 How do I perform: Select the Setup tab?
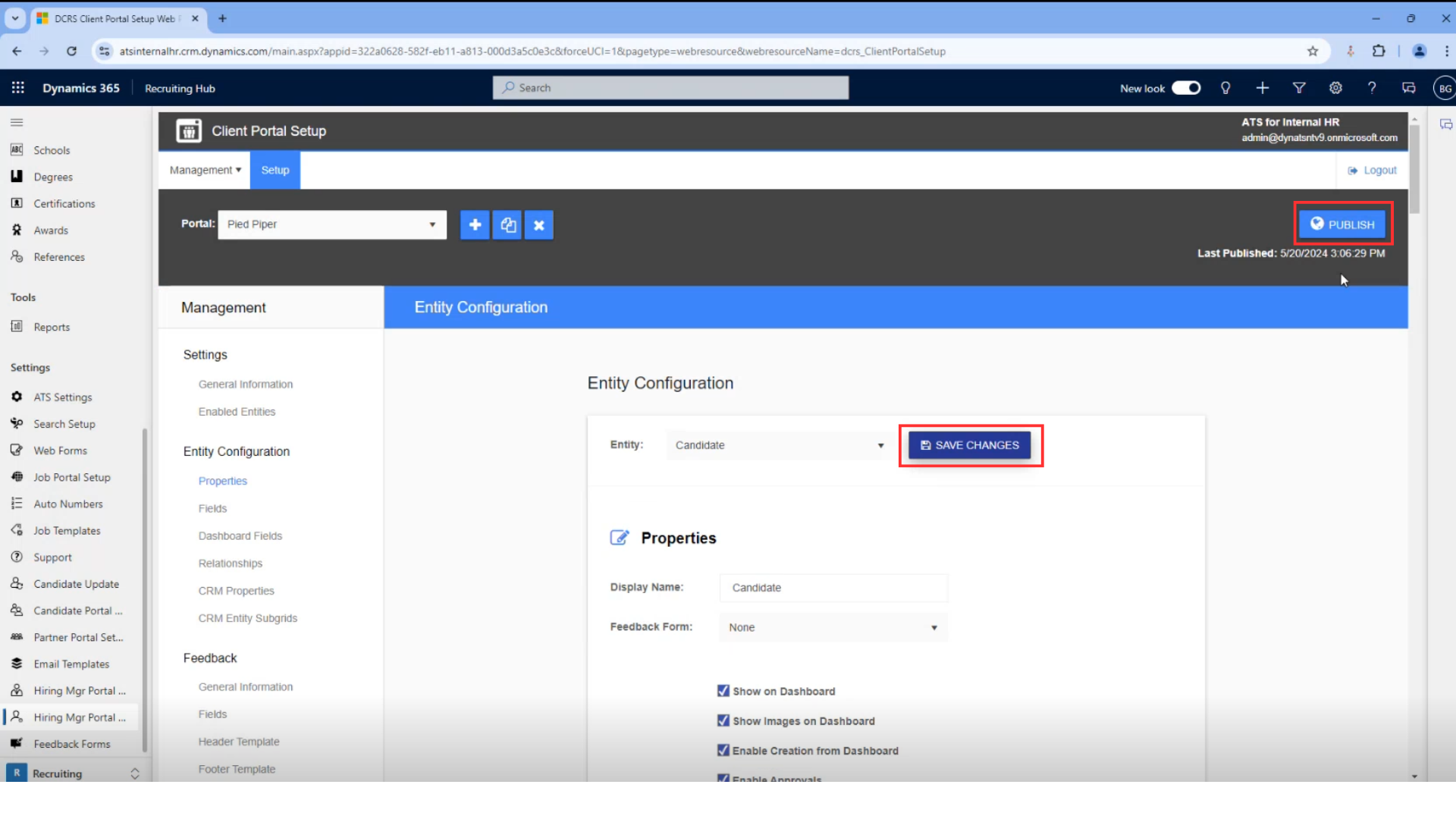coord(275,170)
